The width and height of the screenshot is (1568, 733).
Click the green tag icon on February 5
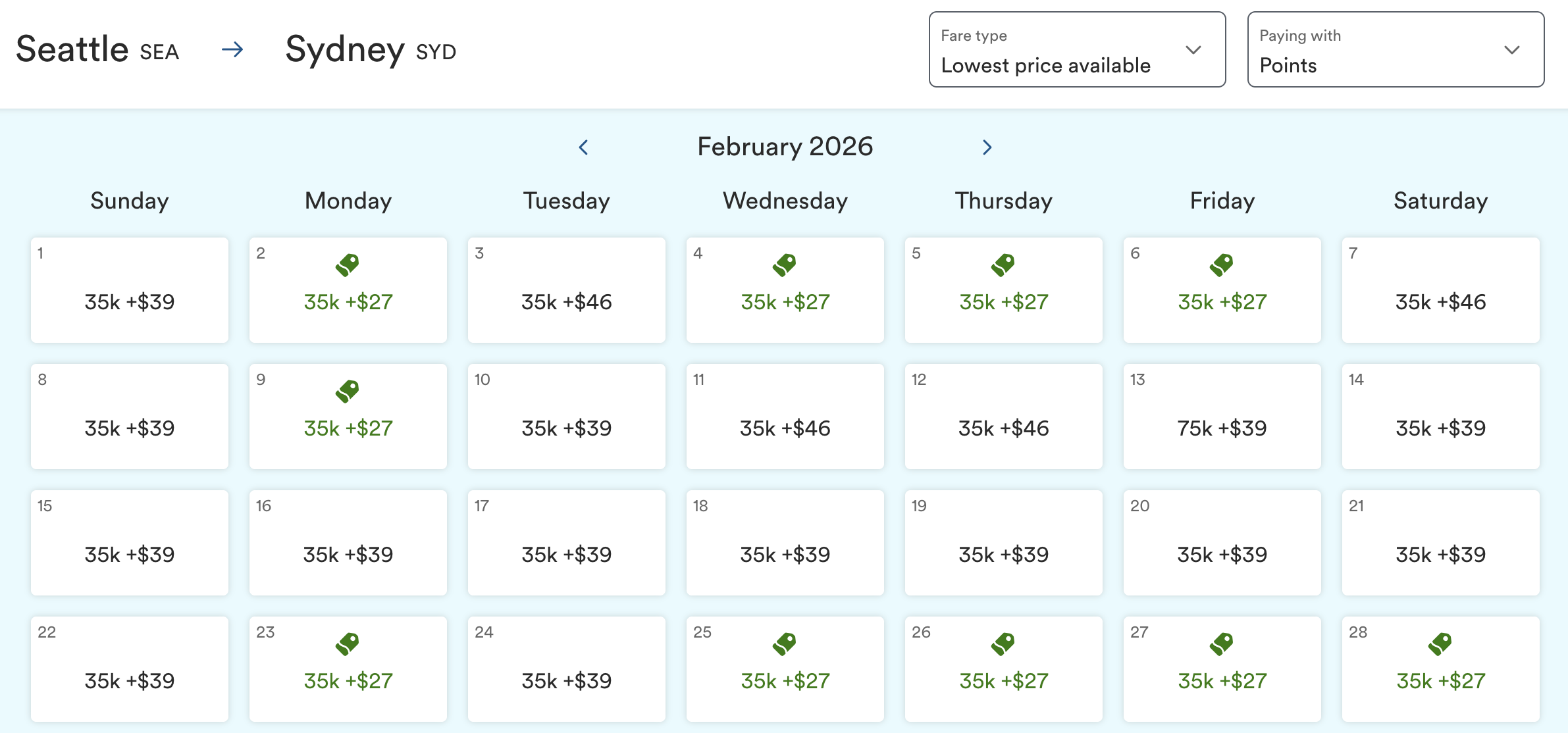(x=1003, y=265)
